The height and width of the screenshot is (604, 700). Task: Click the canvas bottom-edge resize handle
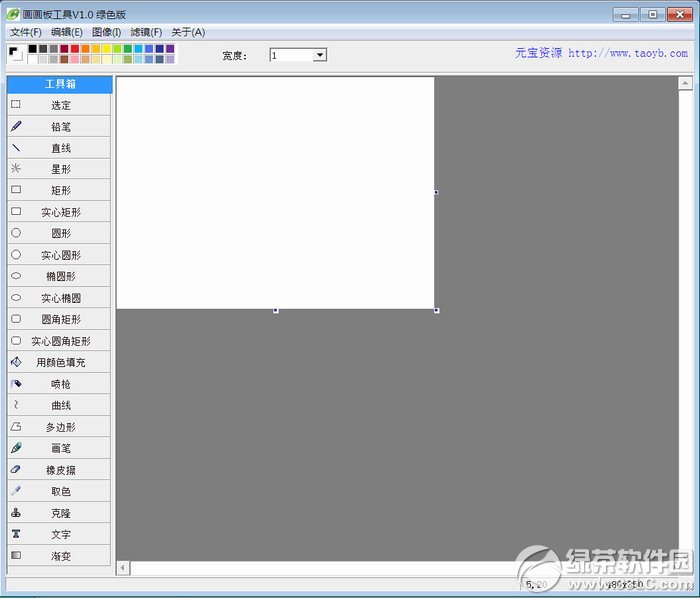click(x=276, y=310)
